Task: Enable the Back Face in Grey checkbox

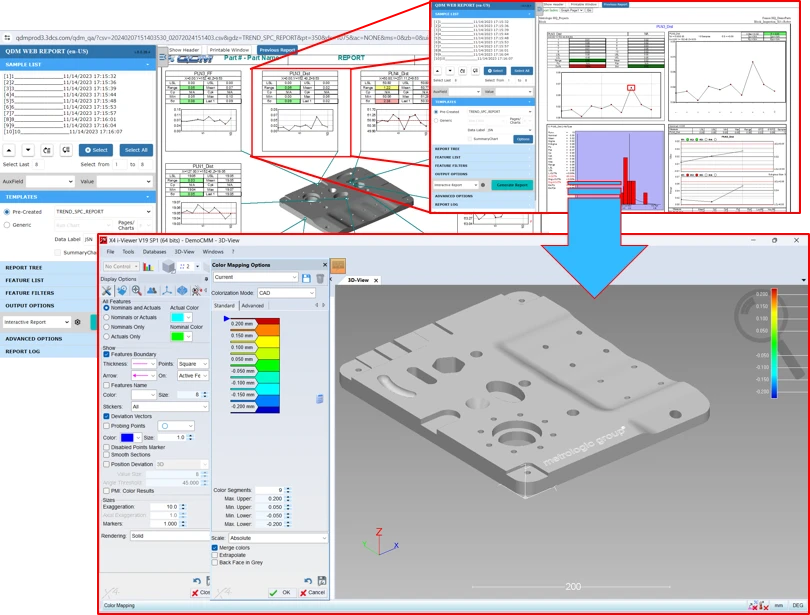Action: (214, 562)
